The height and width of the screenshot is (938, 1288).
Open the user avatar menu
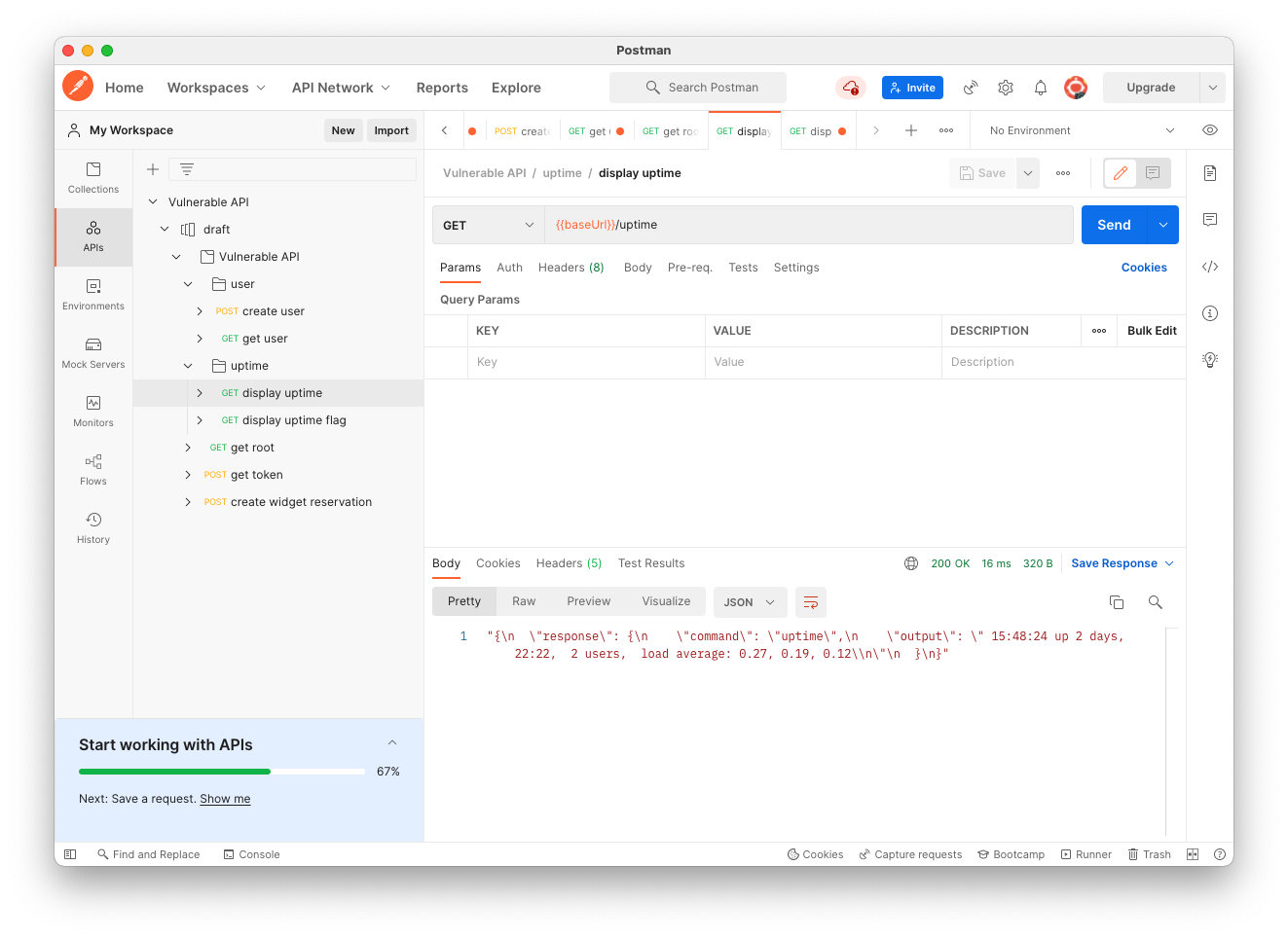(x=1076, y=88)
